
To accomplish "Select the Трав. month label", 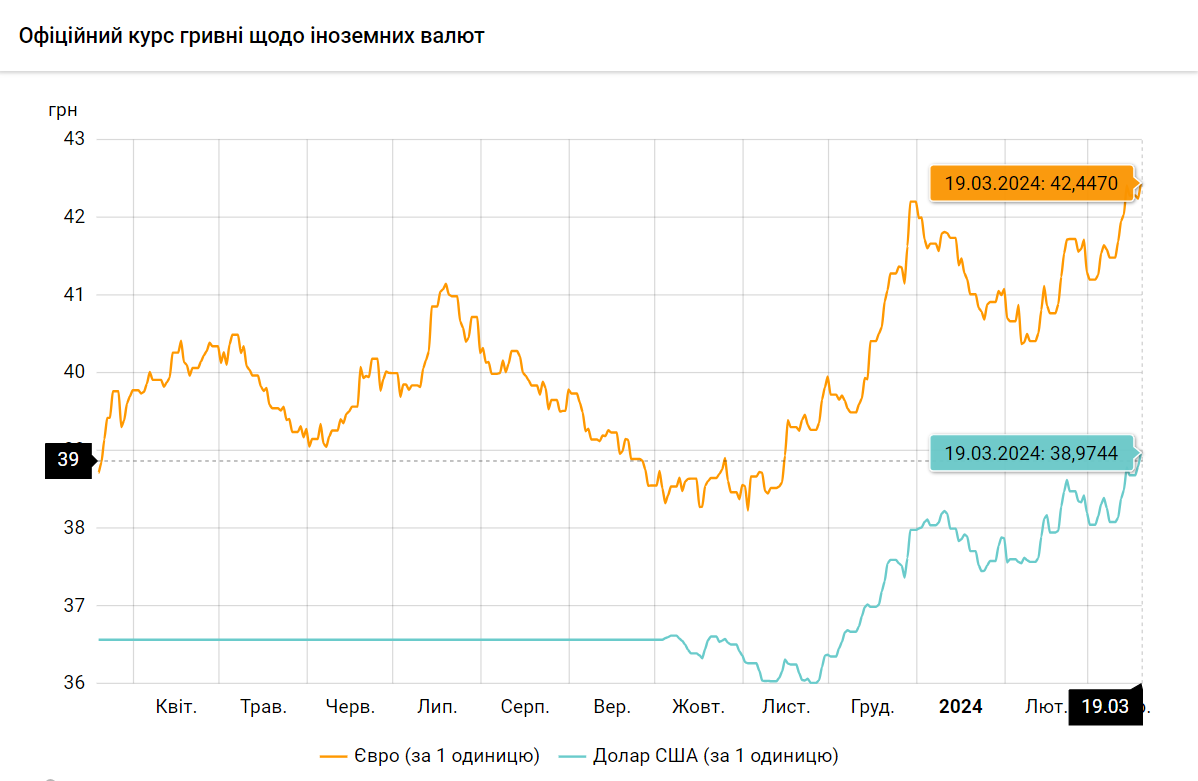I will 264,707.
